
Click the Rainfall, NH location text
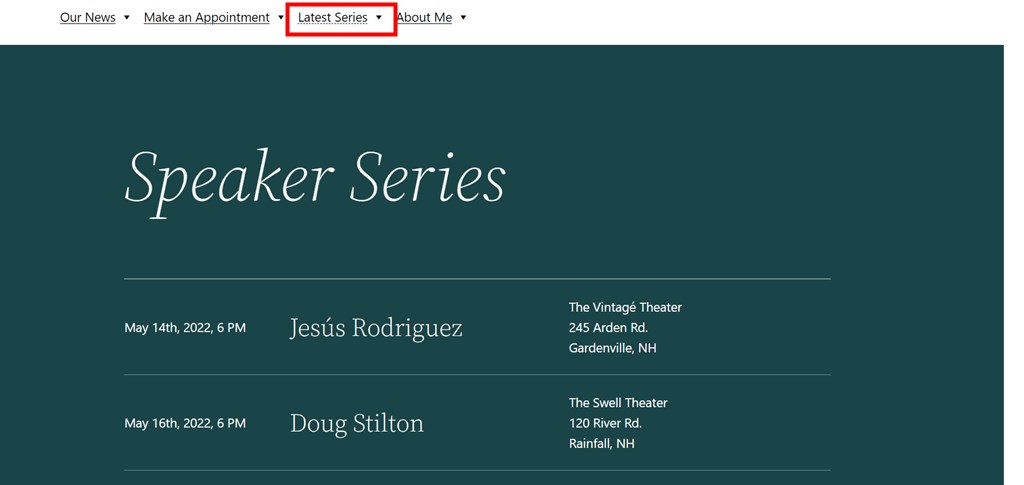[x=601, y=444]
